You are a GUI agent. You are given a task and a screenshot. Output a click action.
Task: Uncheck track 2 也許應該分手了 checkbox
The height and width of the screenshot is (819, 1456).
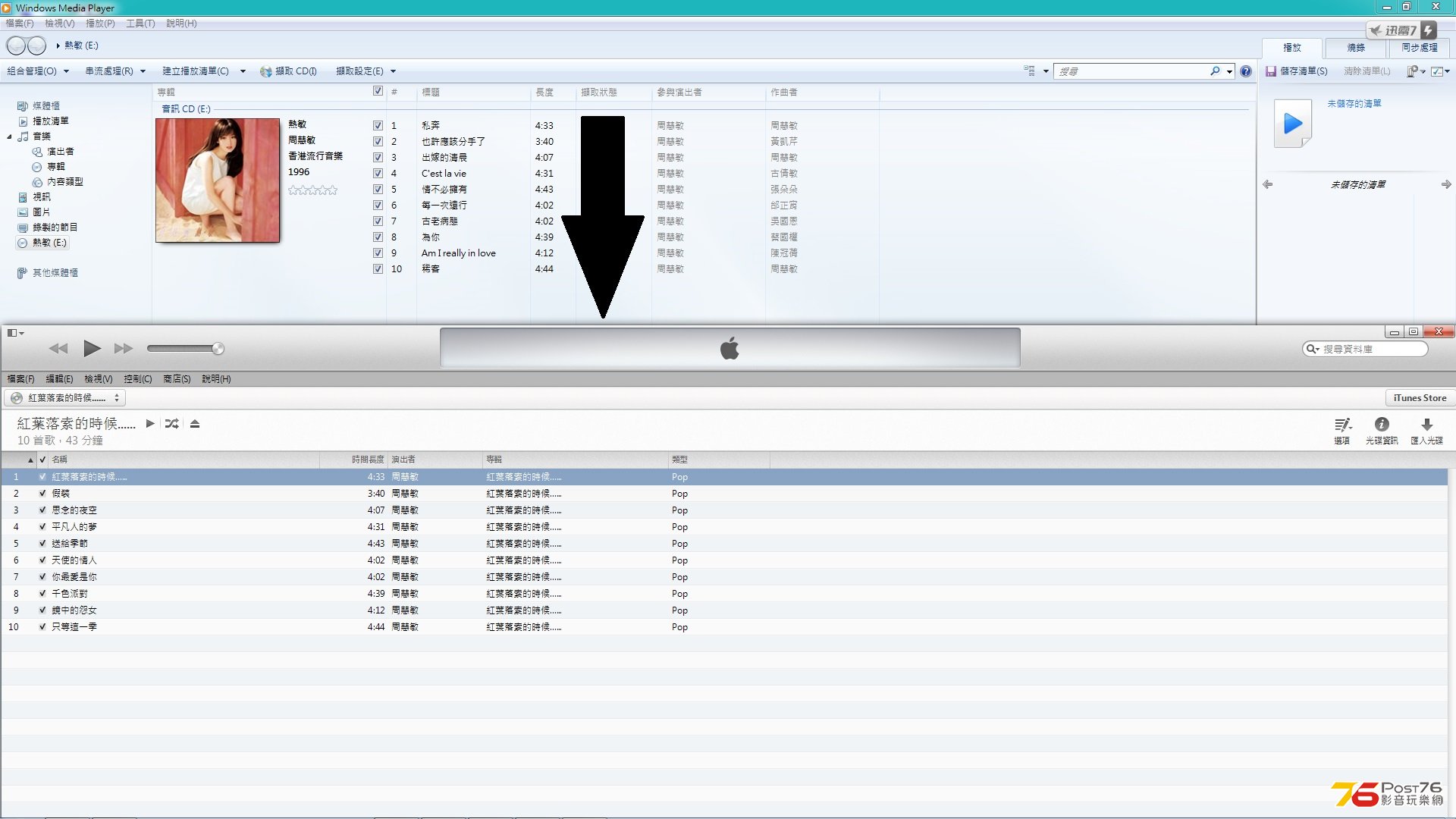pos(378,141)
